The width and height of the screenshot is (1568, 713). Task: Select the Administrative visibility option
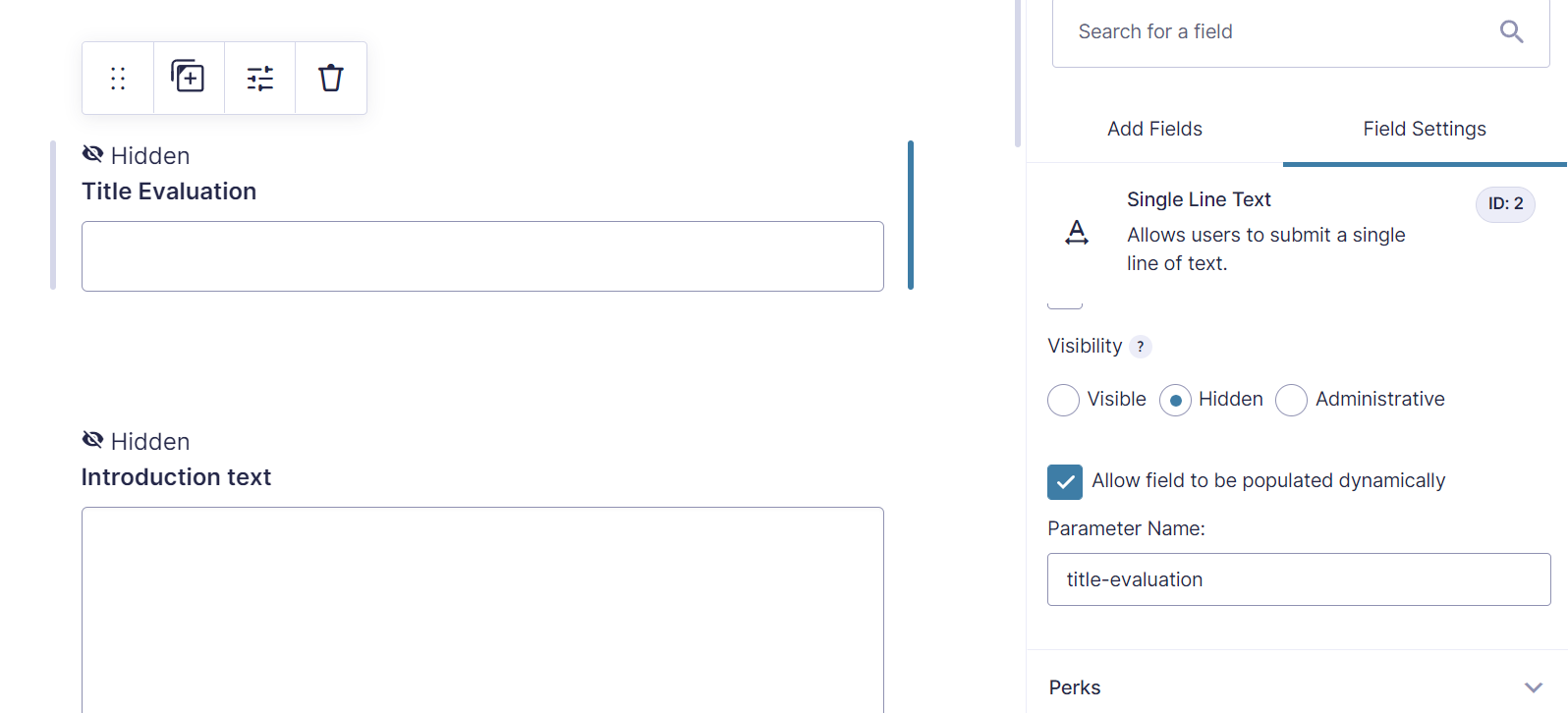pos(1291,400)
